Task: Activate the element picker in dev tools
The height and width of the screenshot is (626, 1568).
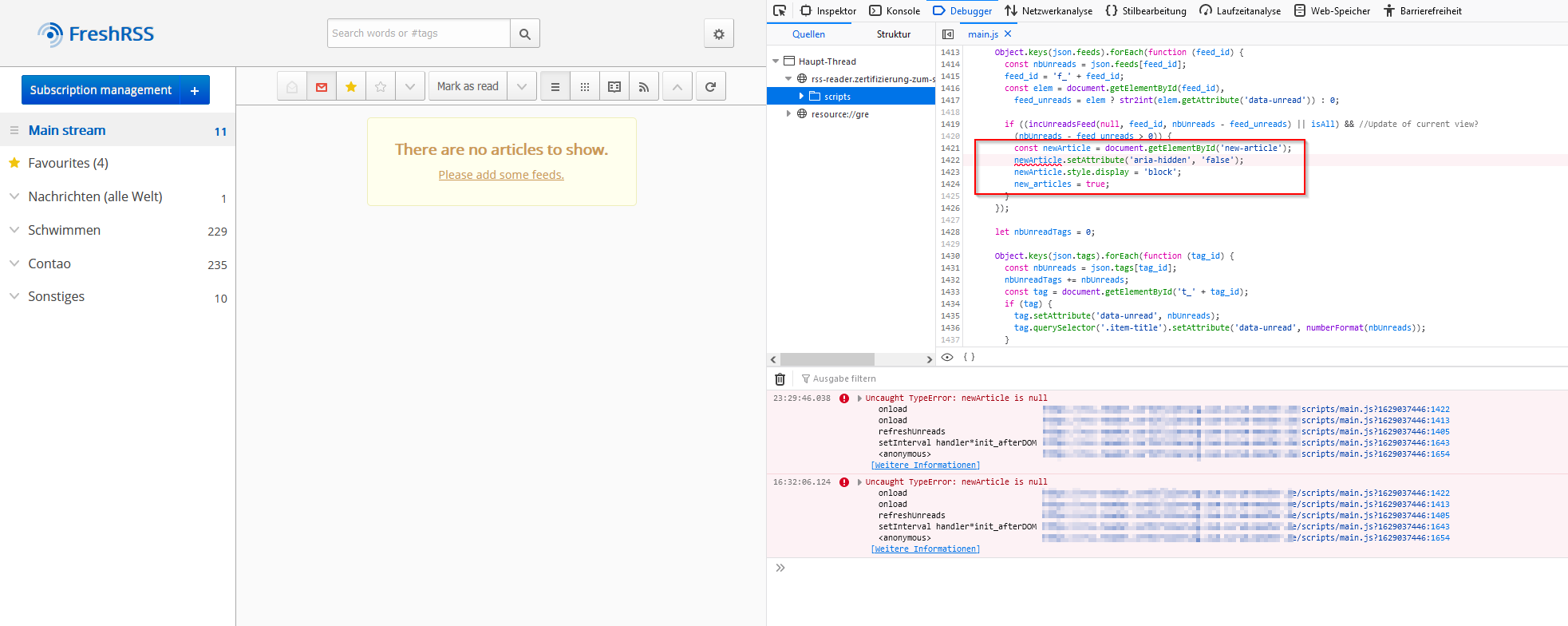Action: 780,10
